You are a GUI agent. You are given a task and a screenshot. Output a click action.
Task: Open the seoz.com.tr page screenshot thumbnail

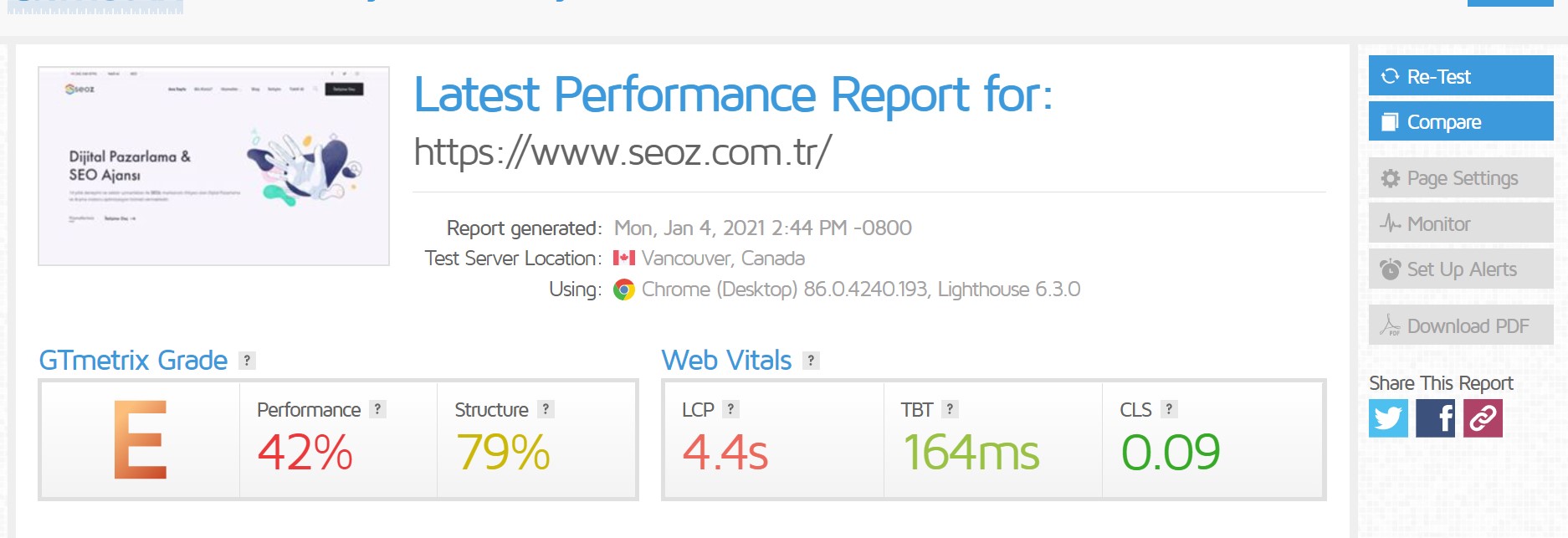tap(213, 166)
